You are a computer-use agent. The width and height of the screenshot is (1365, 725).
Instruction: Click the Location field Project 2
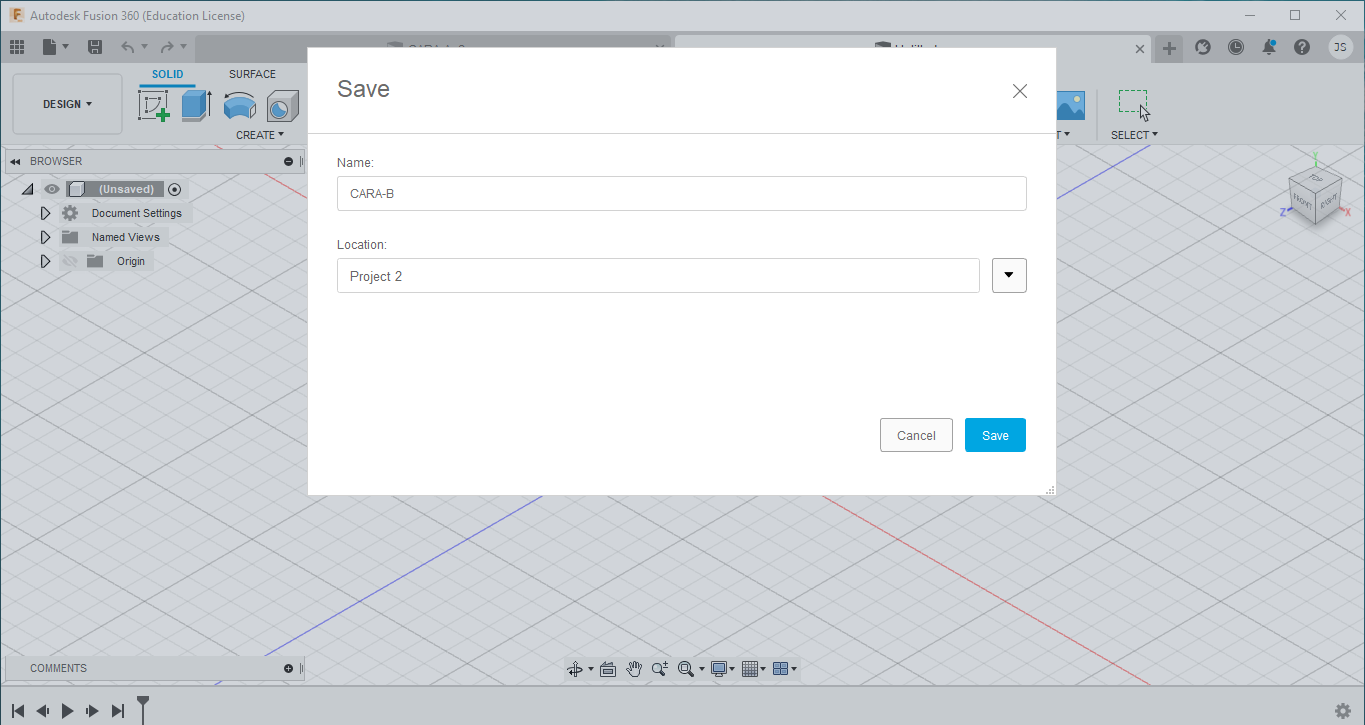(x=658, y=276)
